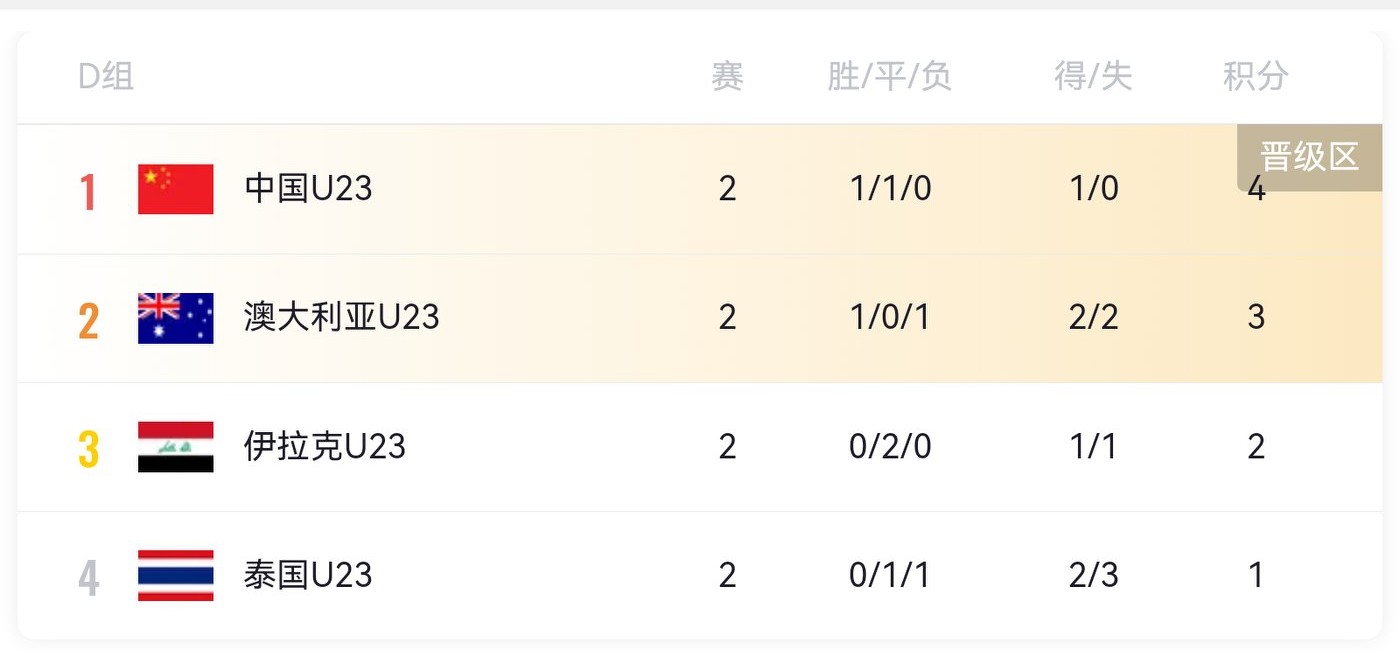
Task: Click the Thailand flag icon
Action: click(175, 575)
